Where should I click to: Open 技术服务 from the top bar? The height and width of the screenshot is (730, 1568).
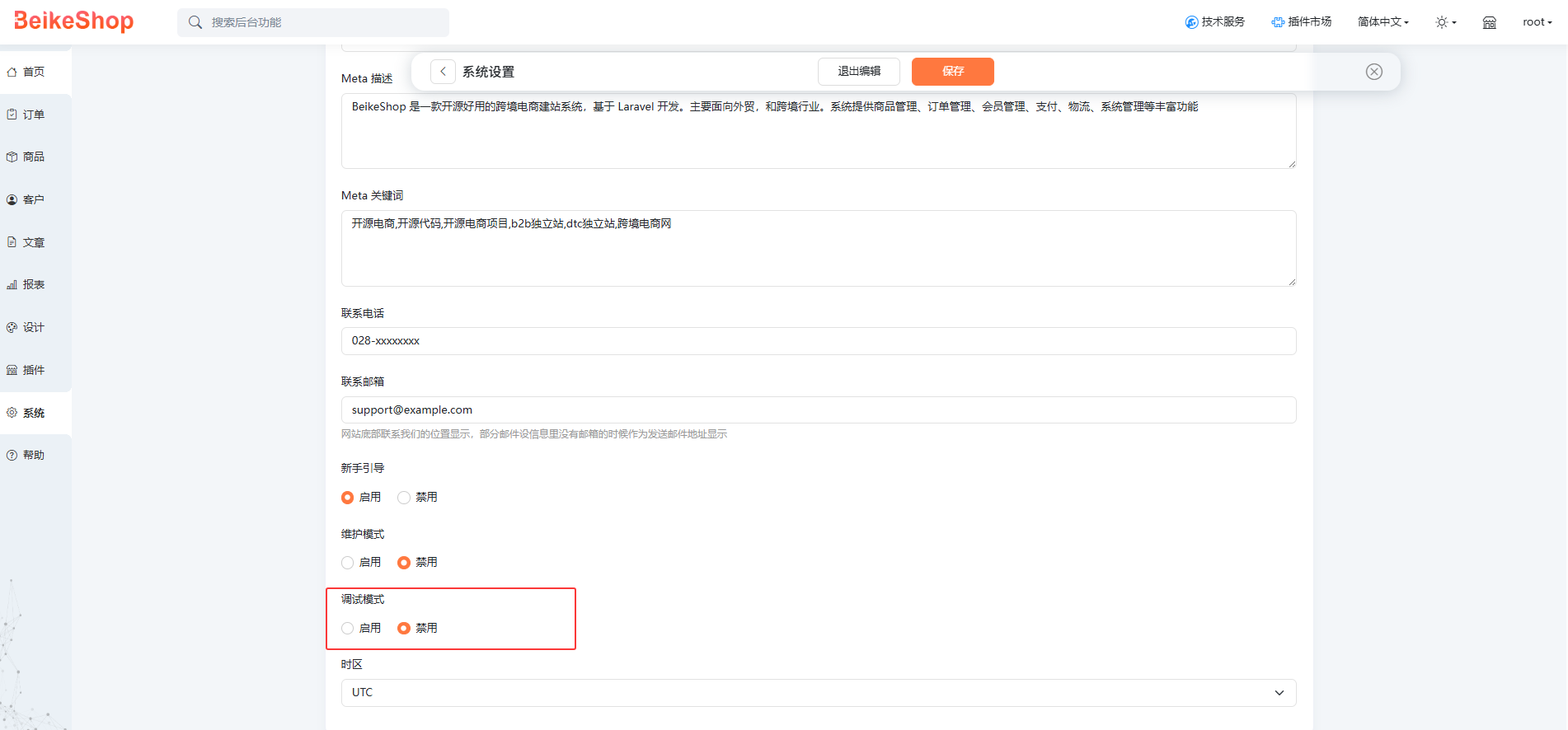[1214, 22]
